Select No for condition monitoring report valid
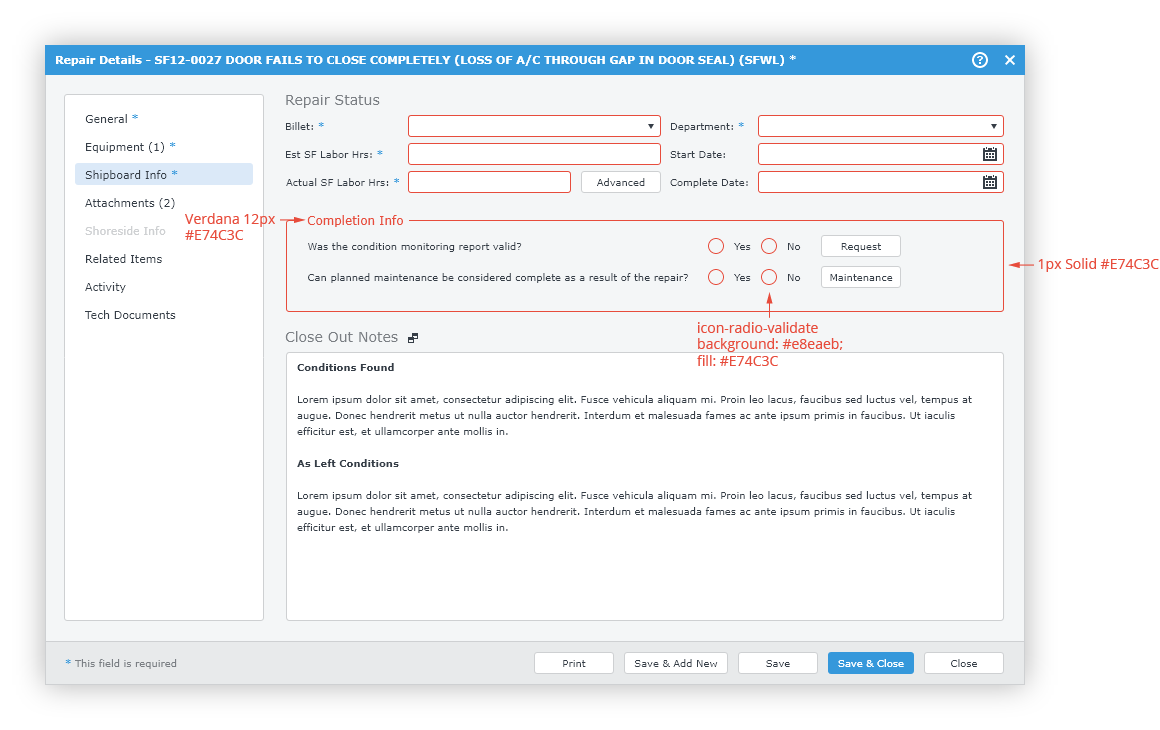 click(x=769, y=246)
